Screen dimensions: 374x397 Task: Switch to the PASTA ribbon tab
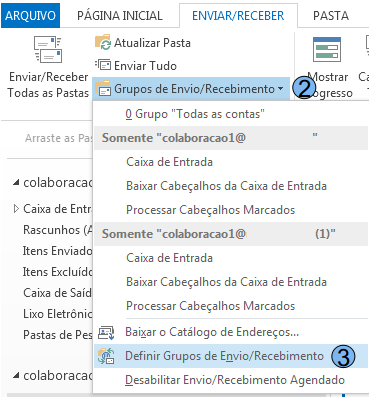coord(331,16)
